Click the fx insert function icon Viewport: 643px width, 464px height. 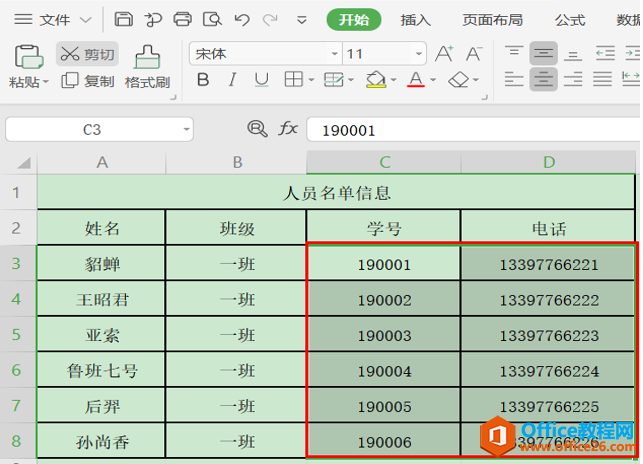[288, 129]
